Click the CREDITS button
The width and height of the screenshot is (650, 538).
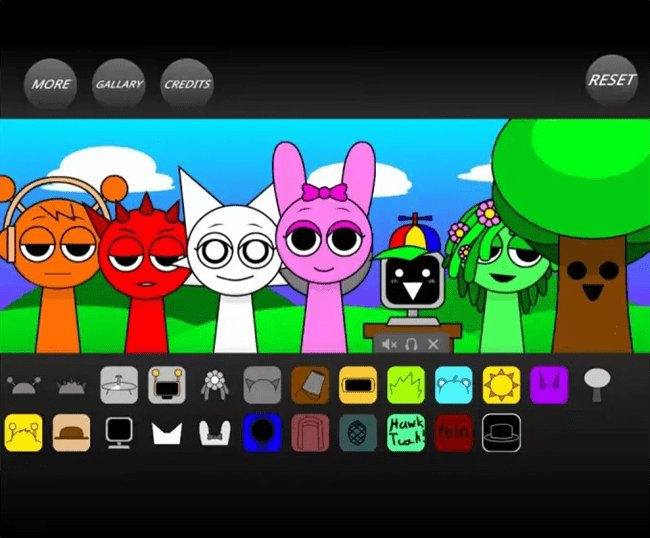coord(187,84)
